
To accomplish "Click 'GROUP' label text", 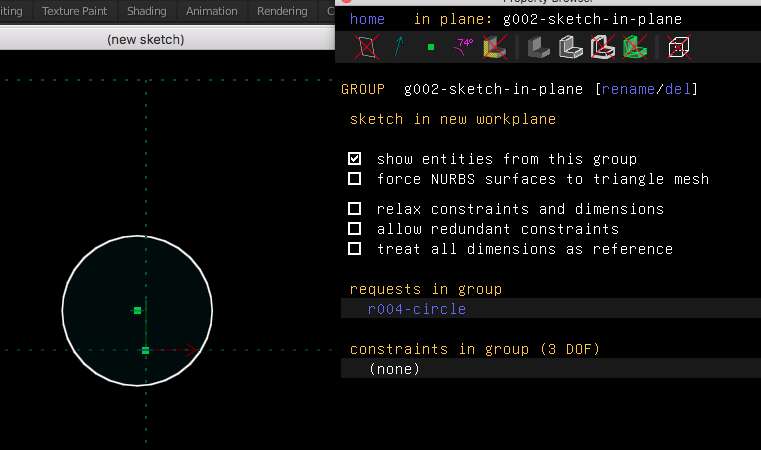I will coord(363,89).
